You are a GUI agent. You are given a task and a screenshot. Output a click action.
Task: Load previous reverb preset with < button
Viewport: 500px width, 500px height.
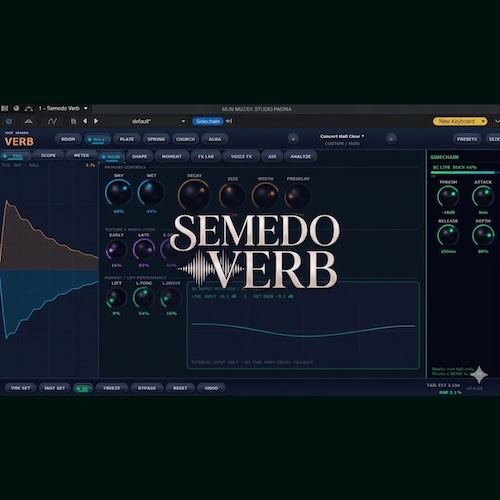tap(293, 139)
